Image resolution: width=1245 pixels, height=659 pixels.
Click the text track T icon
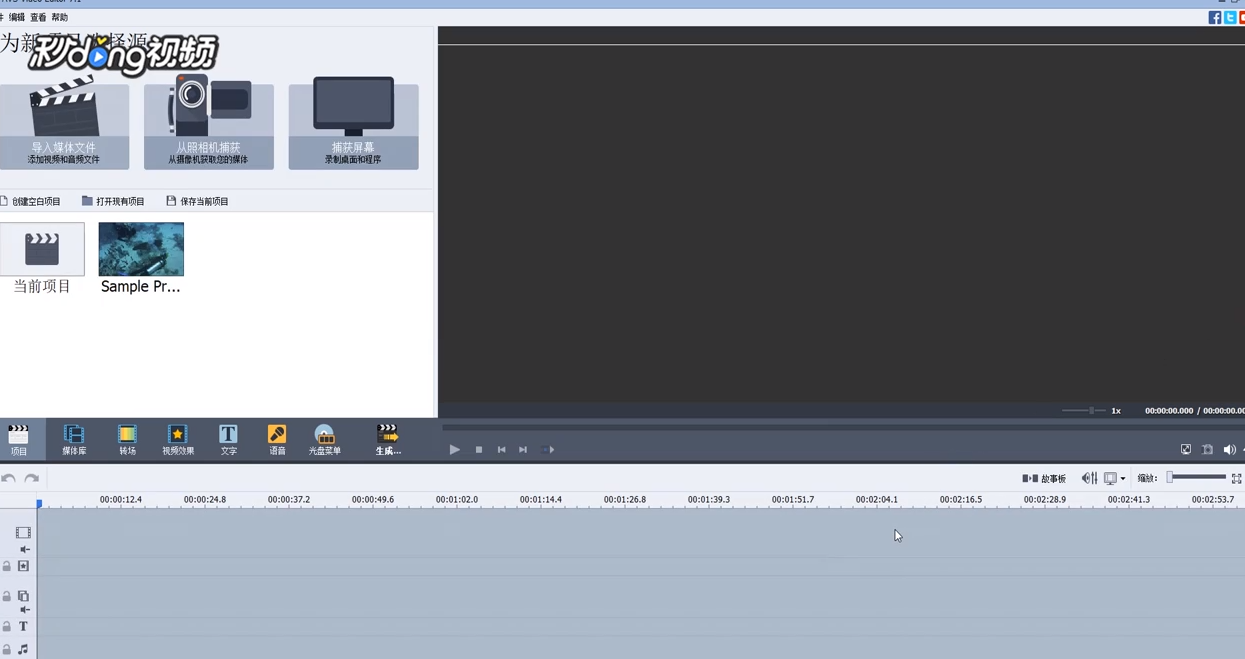coord(23,627)
